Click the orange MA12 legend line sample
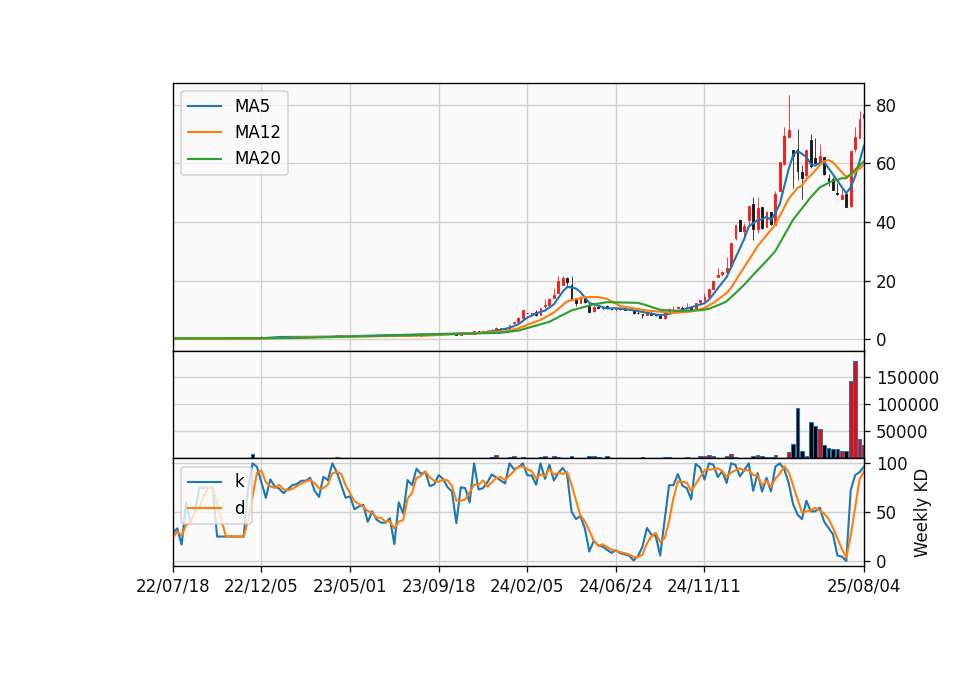This screenshot has height=690, width=960. coord(204,132)
